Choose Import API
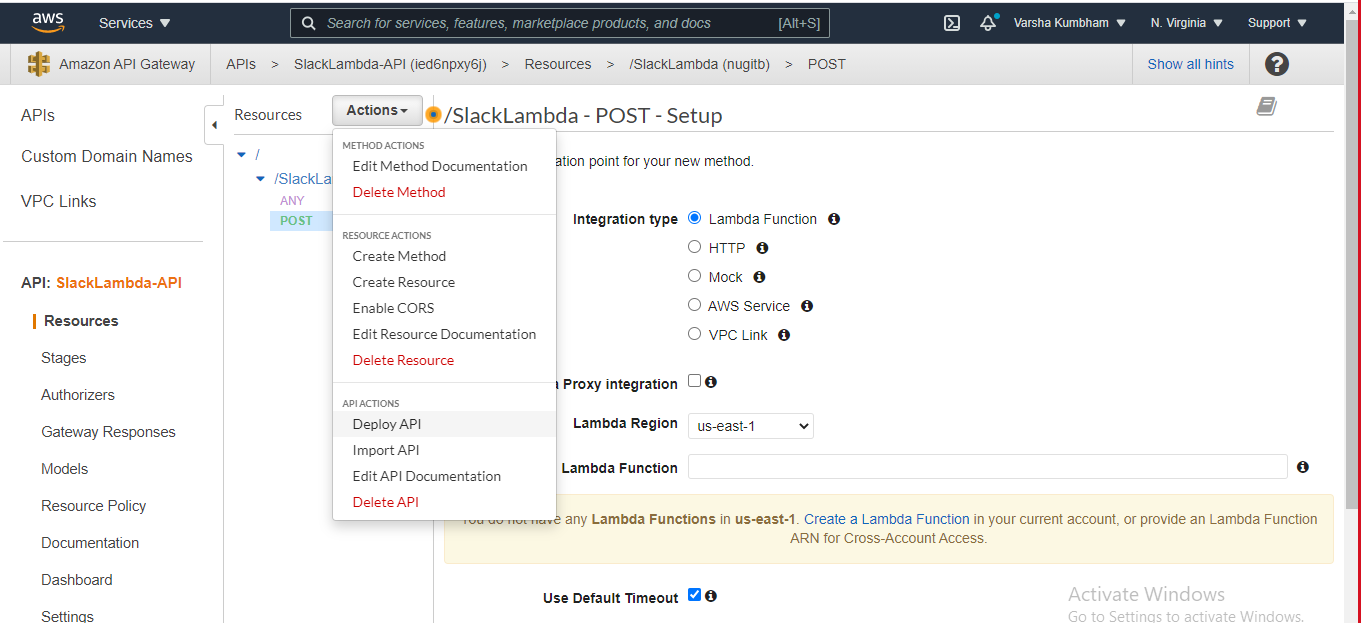Viewport: 1361px width, 623px height. 386,450
